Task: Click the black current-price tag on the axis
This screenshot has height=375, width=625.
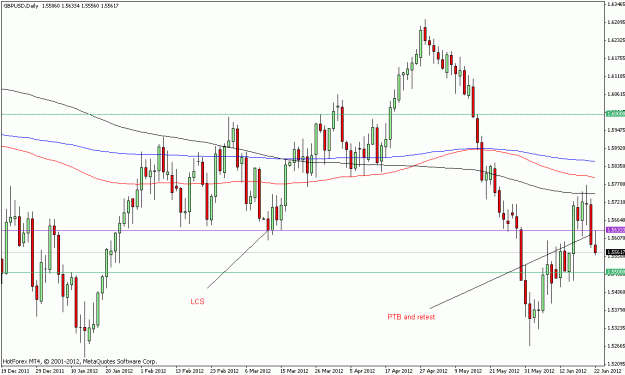Action: click(x=615, y=252)
